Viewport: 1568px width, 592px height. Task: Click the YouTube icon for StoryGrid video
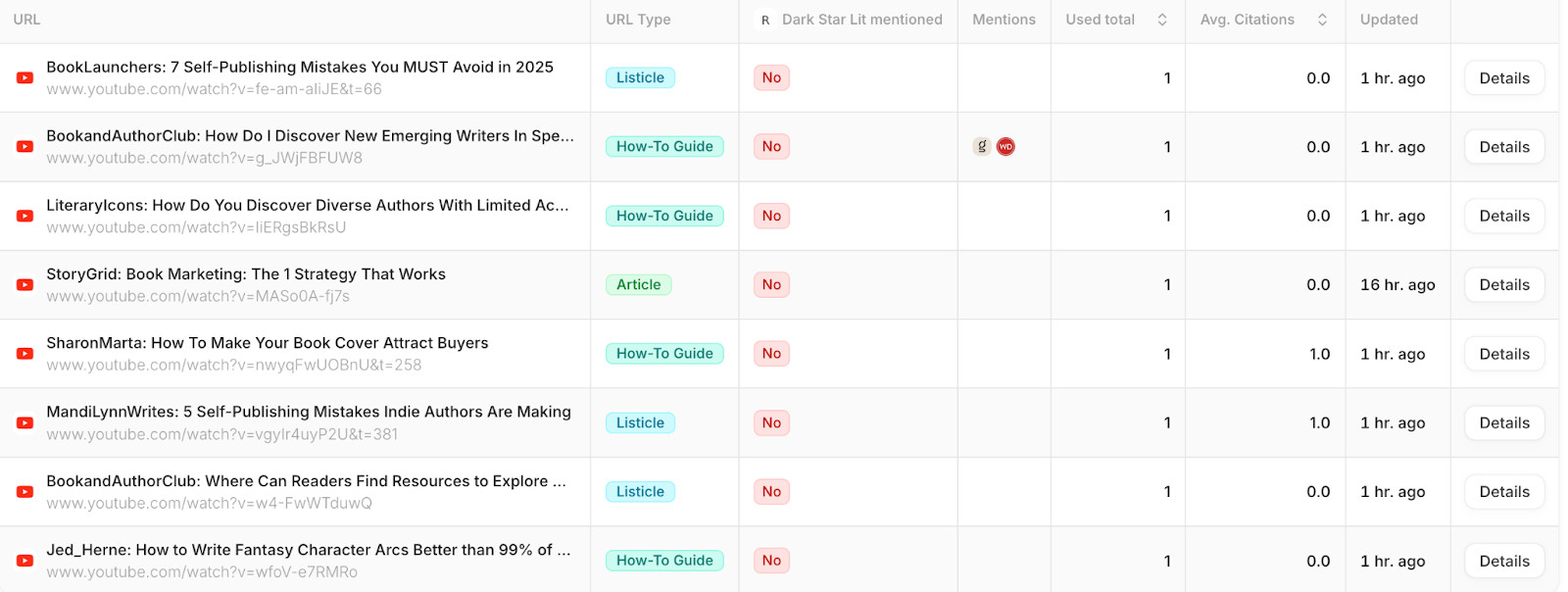pyautogui.click(x=25, y=285)
